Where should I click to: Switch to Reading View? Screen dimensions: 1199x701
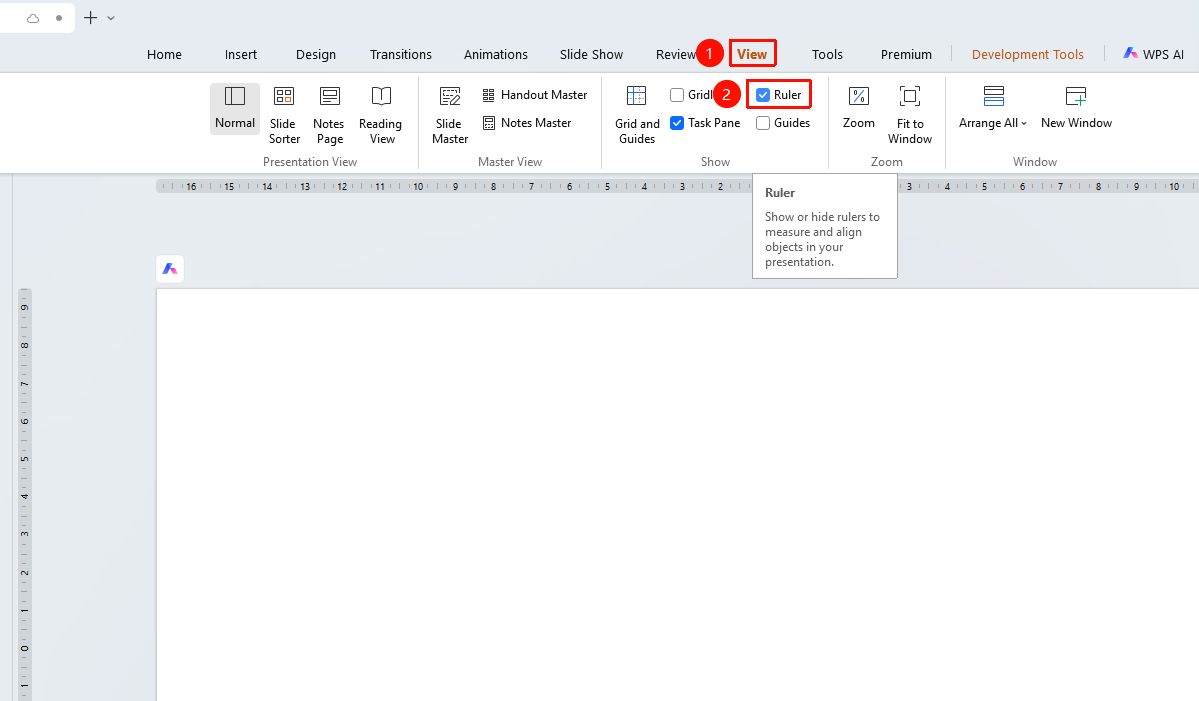coord(381,115)
